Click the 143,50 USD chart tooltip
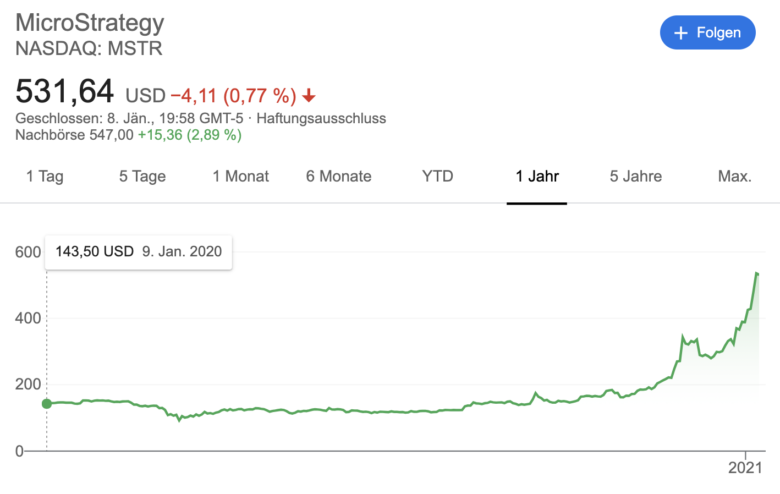 click(139, 252)
